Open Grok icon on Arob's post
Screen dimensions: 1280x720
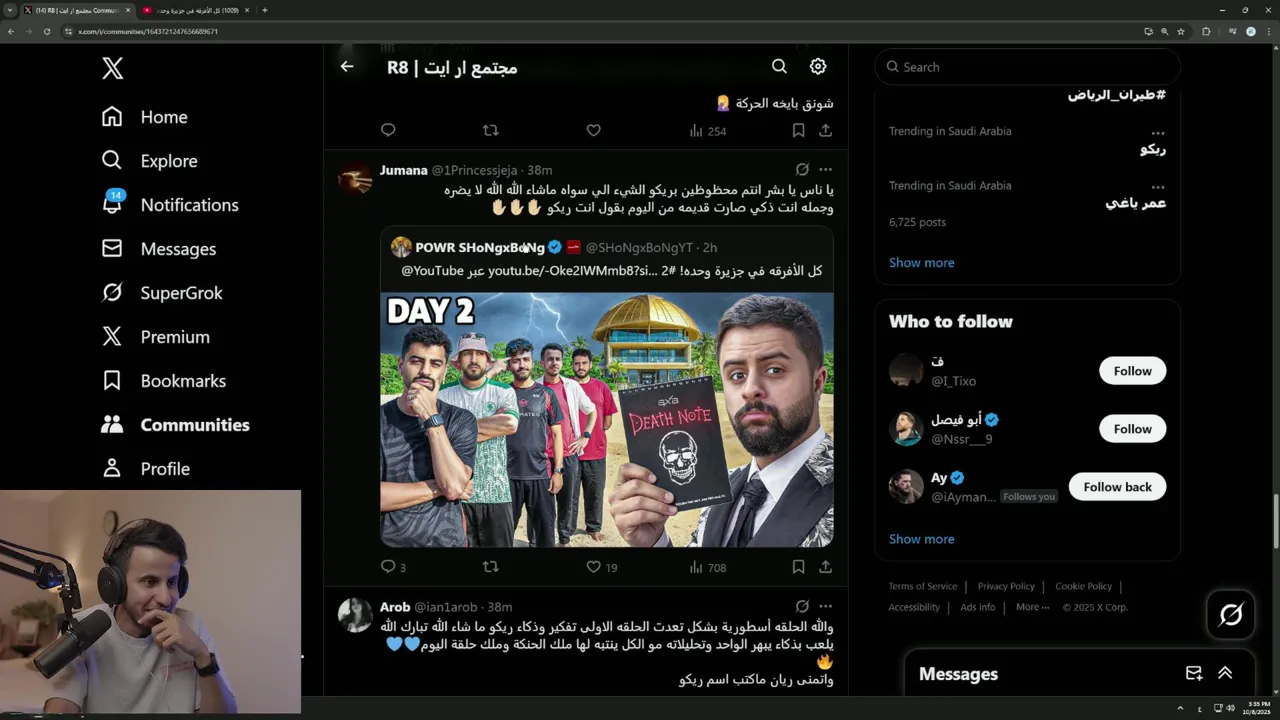click(802, 606)
